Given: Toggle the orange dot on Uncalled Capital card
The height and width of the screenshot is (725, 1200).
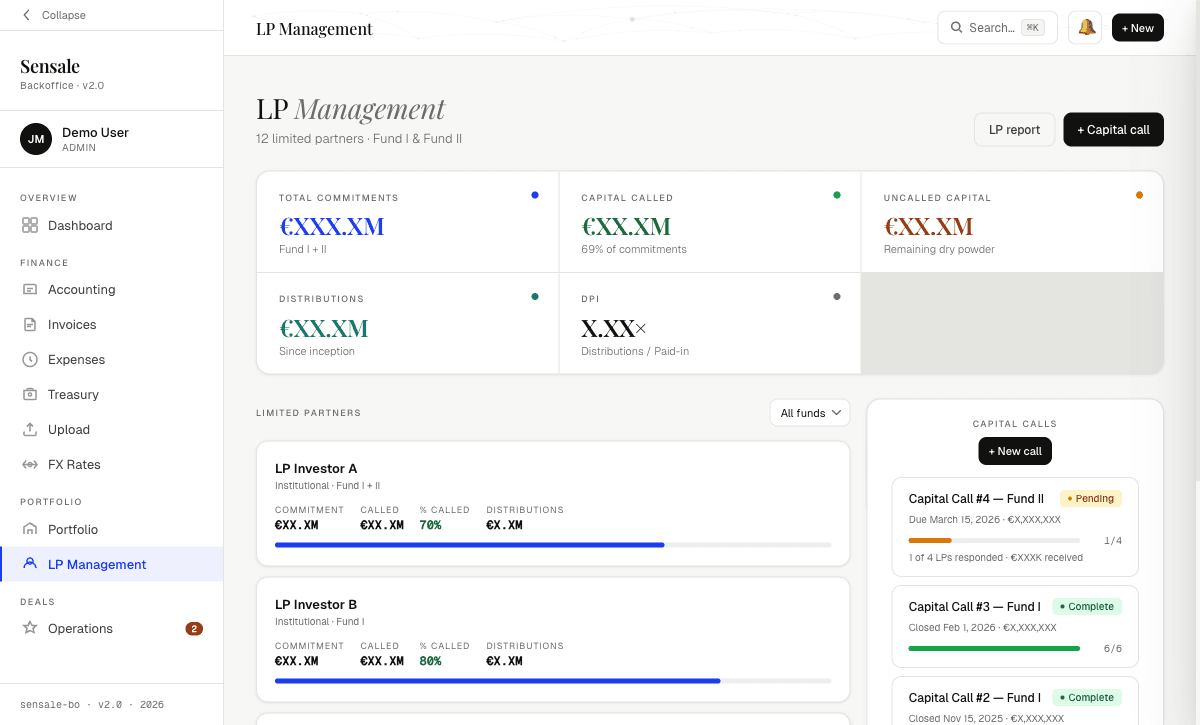Looking at the screenshot, I should click(1139, 196).
